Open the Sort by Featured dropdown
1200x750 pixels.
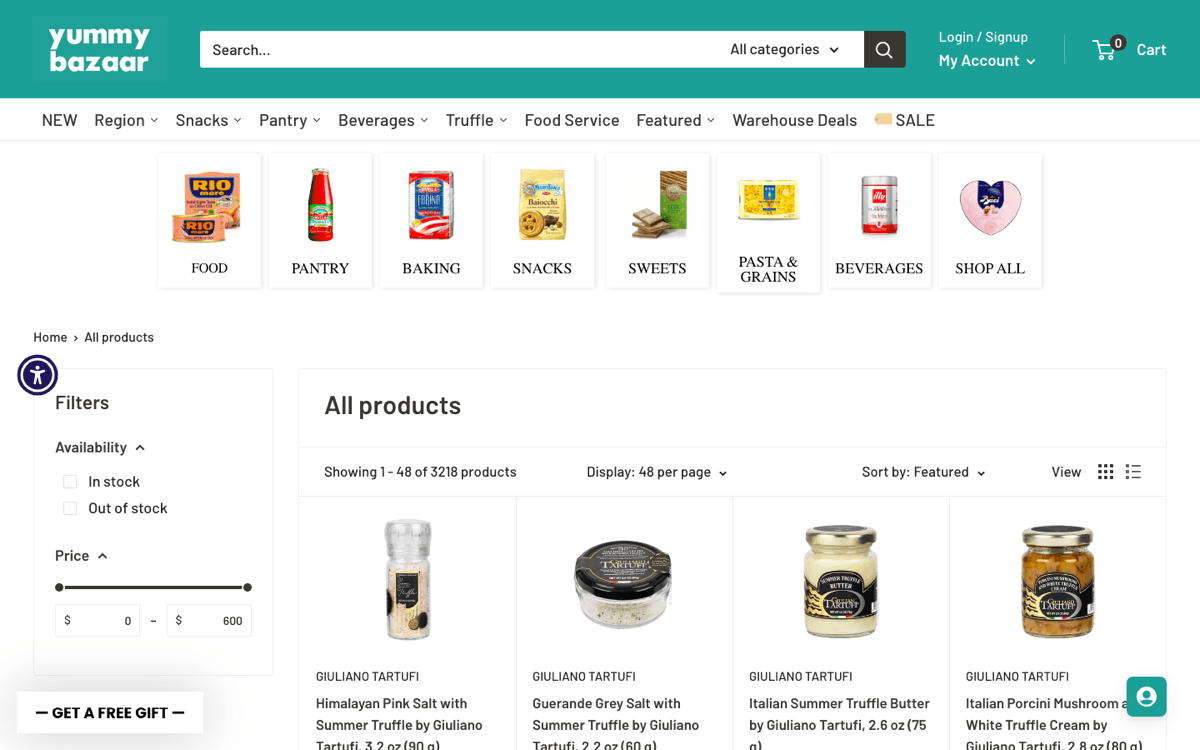[923, 472]
